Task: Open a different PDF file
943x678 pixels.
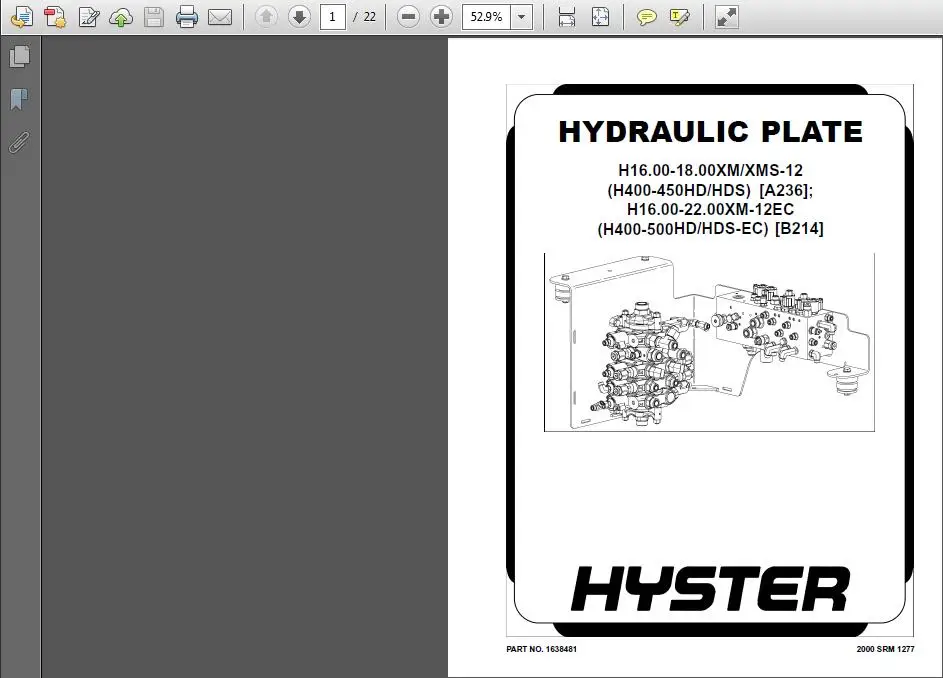Action: click(x=22, y=17)
